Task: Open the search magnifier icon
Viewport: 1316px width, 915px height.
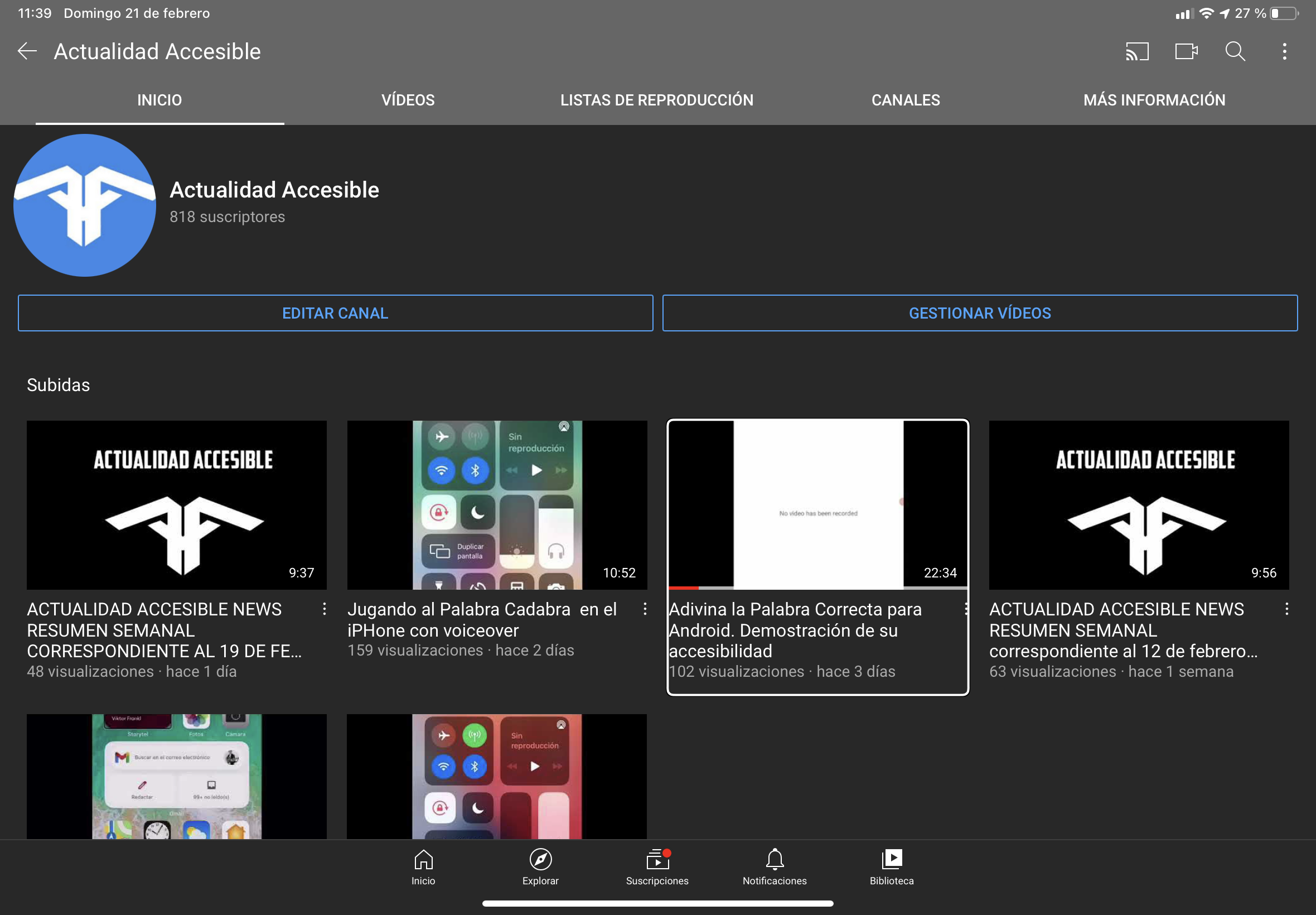Action: pyautogui.click(x=1235, y=51)
